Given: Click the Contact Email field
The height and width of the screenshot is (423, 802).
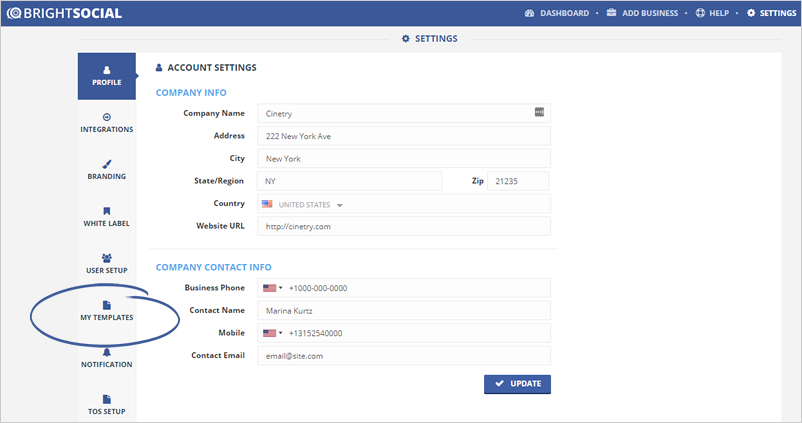Looking at the screenshot, I should pos(403,355).
